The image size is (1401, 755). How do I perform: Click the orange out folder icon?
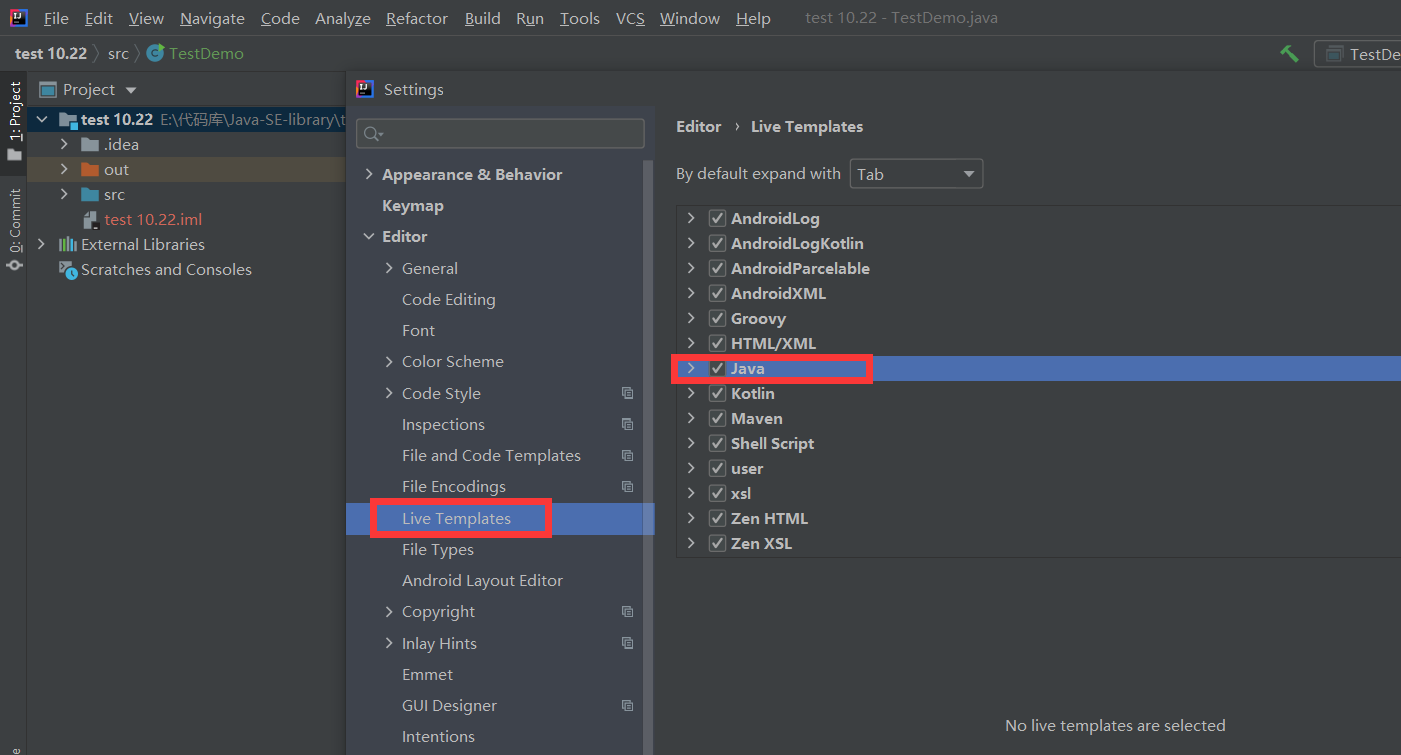pos(90,169)
